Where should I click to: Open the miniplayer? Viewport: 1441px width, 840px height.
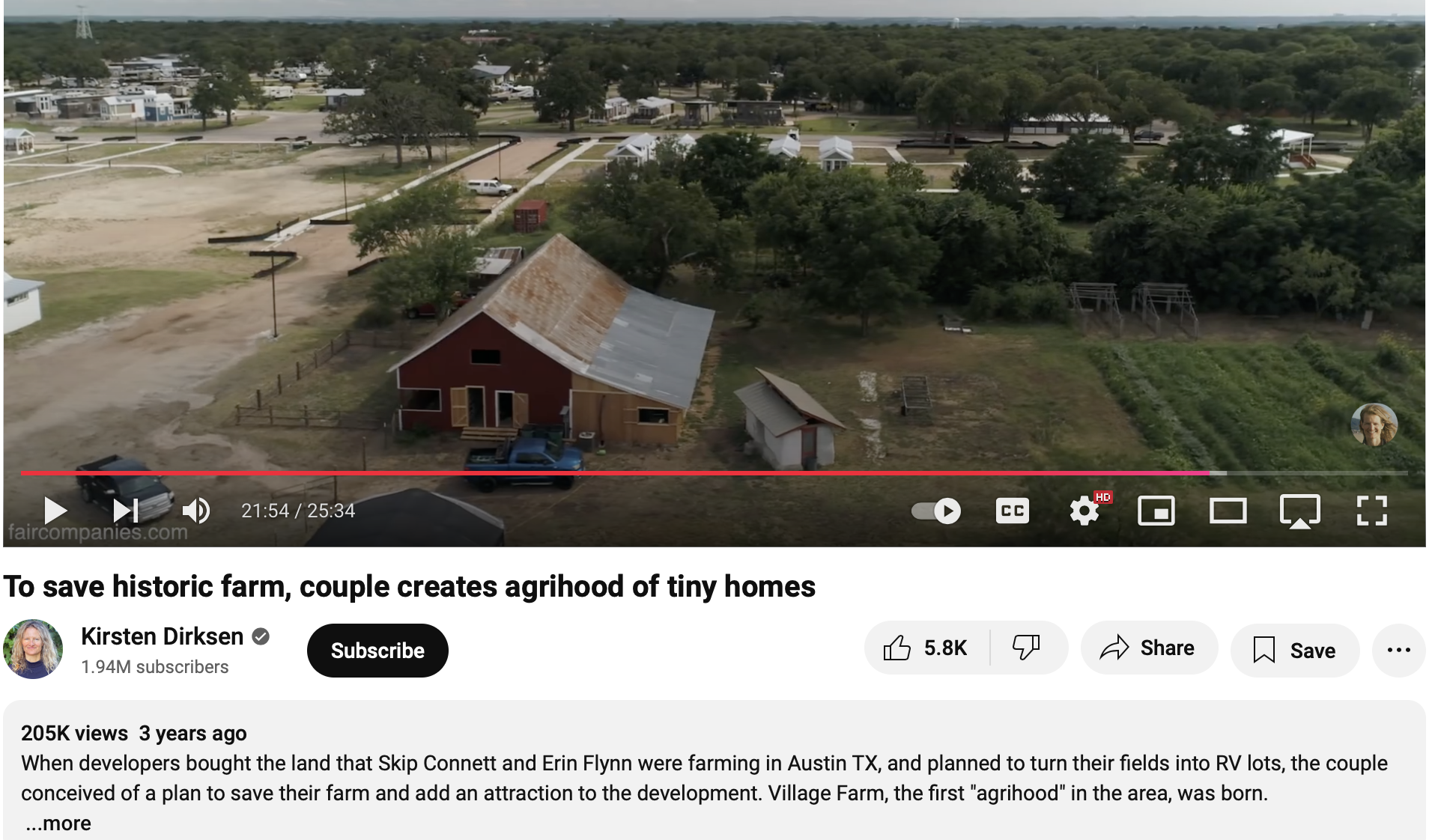(1156, 511)
